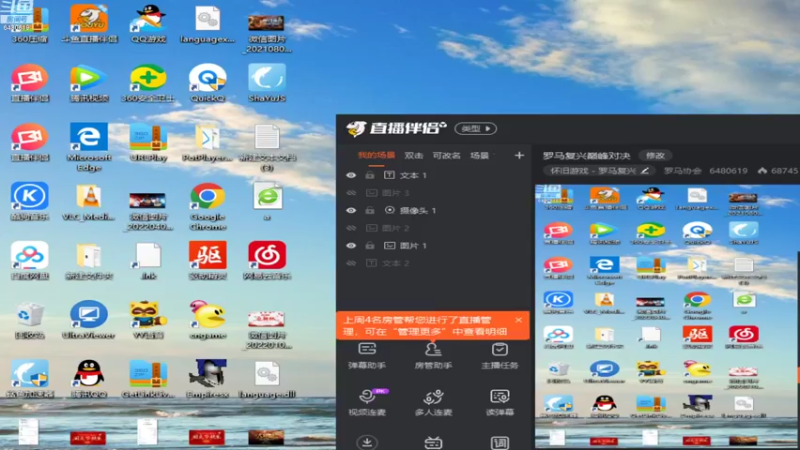Toggle the lock on the 图片 1 layer
Image resolution: width=800 pixels, height=450 pixels.
click(370, 245)
